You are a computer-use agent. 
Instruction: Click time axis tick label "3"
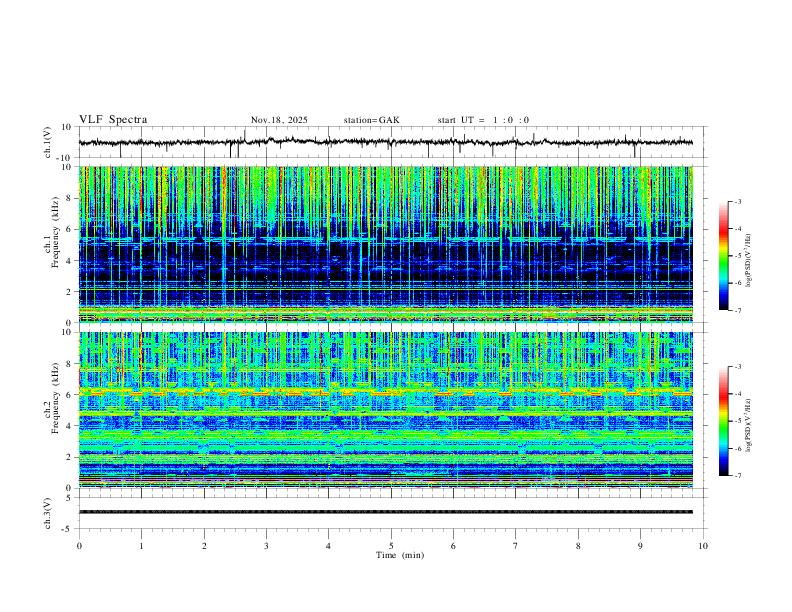point(266,546)
